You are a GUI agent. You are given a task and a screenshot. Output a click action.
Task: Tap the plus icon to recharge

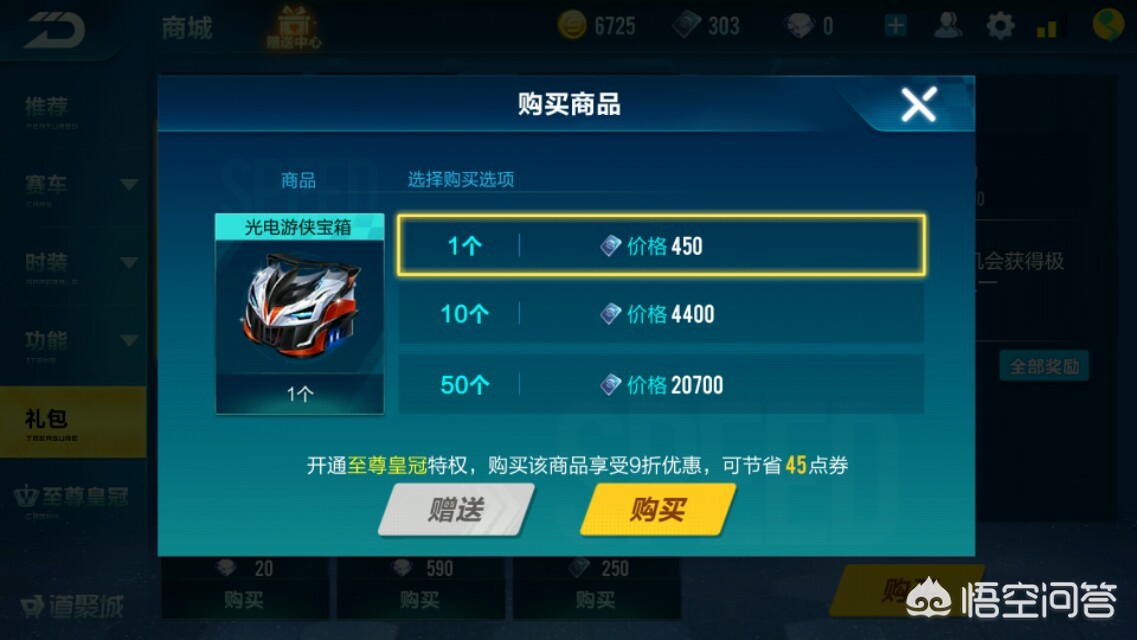[896, 26]
